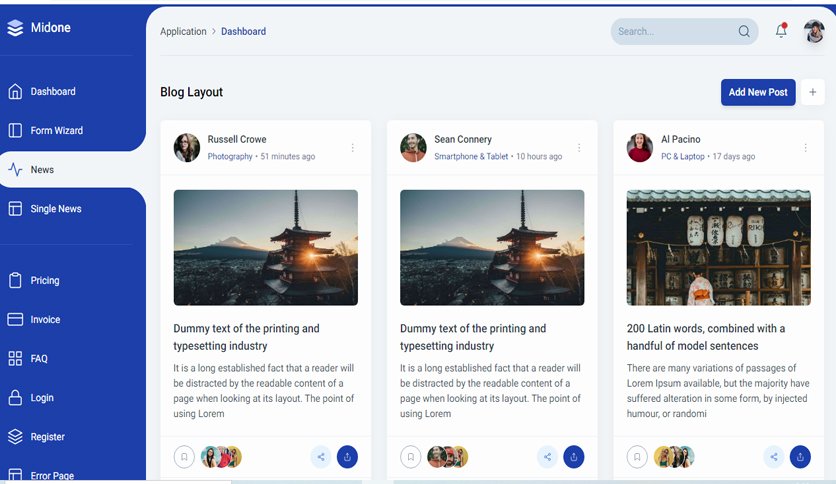Click the Register layers icon

pyautogui.click(x=15, y=437)
